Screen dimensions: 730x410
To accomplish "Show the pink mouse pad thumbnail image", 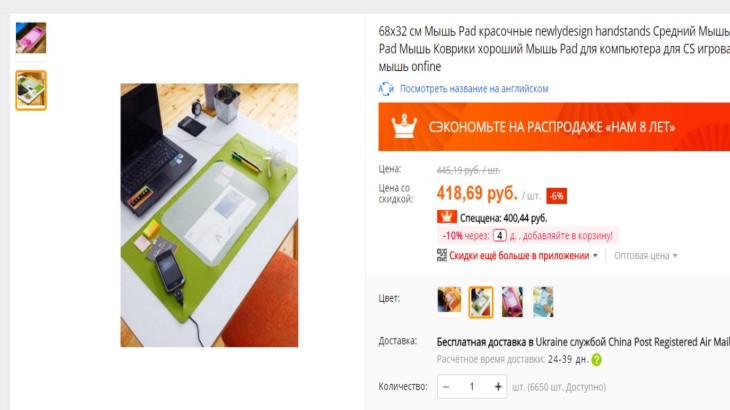I will click(31, 39).
